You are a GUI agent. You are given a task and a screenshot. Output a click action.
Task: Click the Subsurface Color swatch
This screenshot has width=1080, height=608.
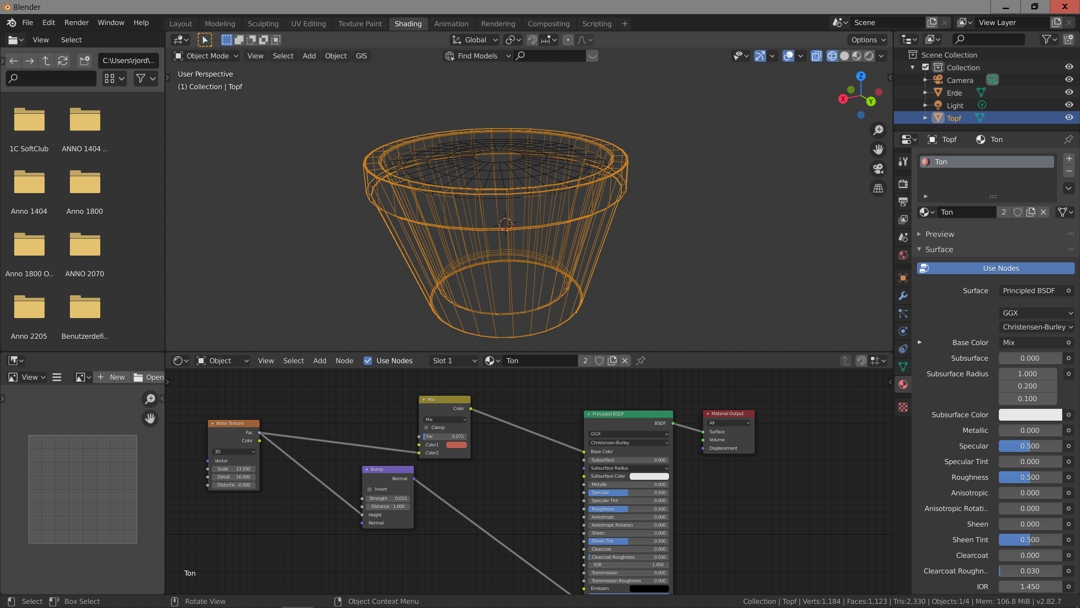click(1030, 415)
